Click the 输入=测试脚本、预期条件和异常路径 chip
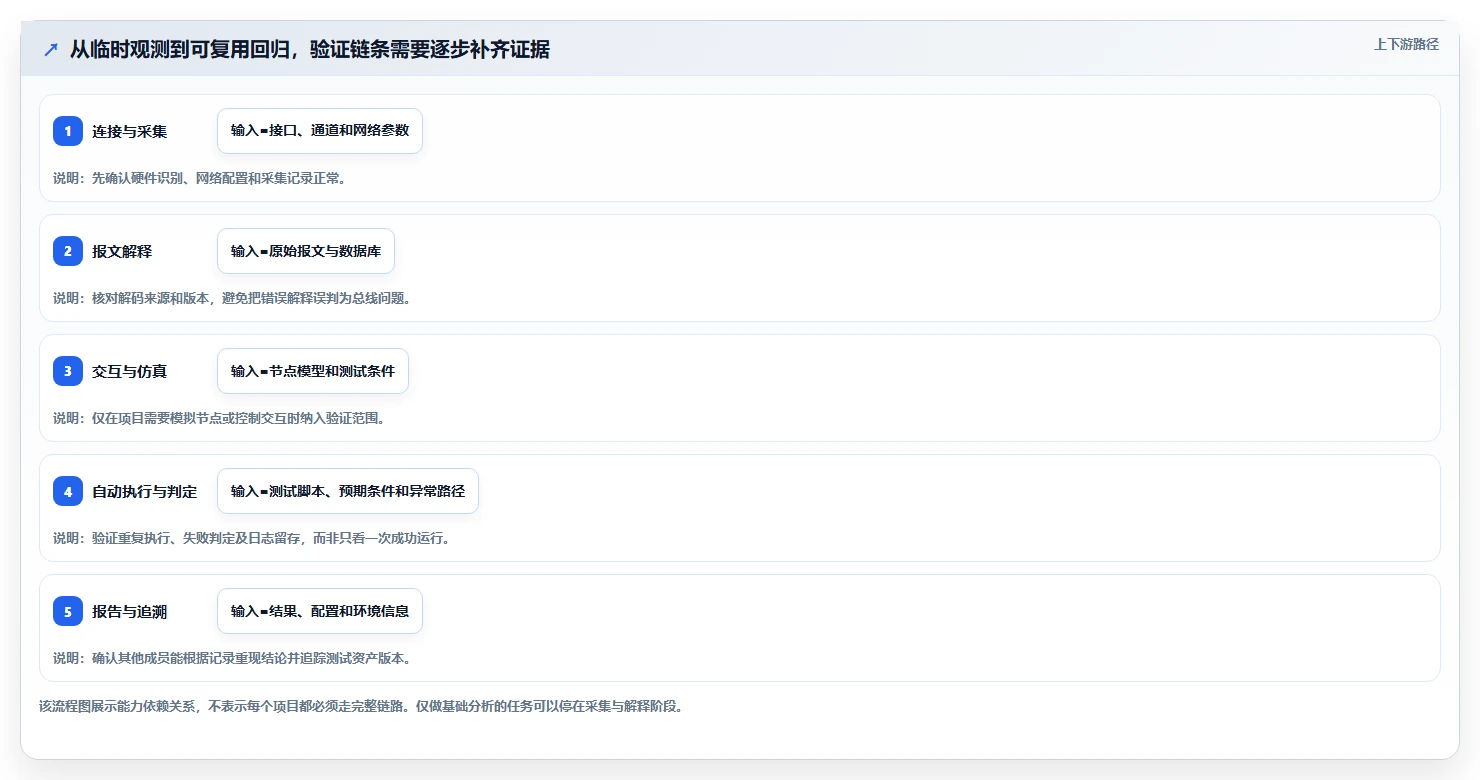The width and height of the screenshot is (1480, 780). [x=348, y=491]
